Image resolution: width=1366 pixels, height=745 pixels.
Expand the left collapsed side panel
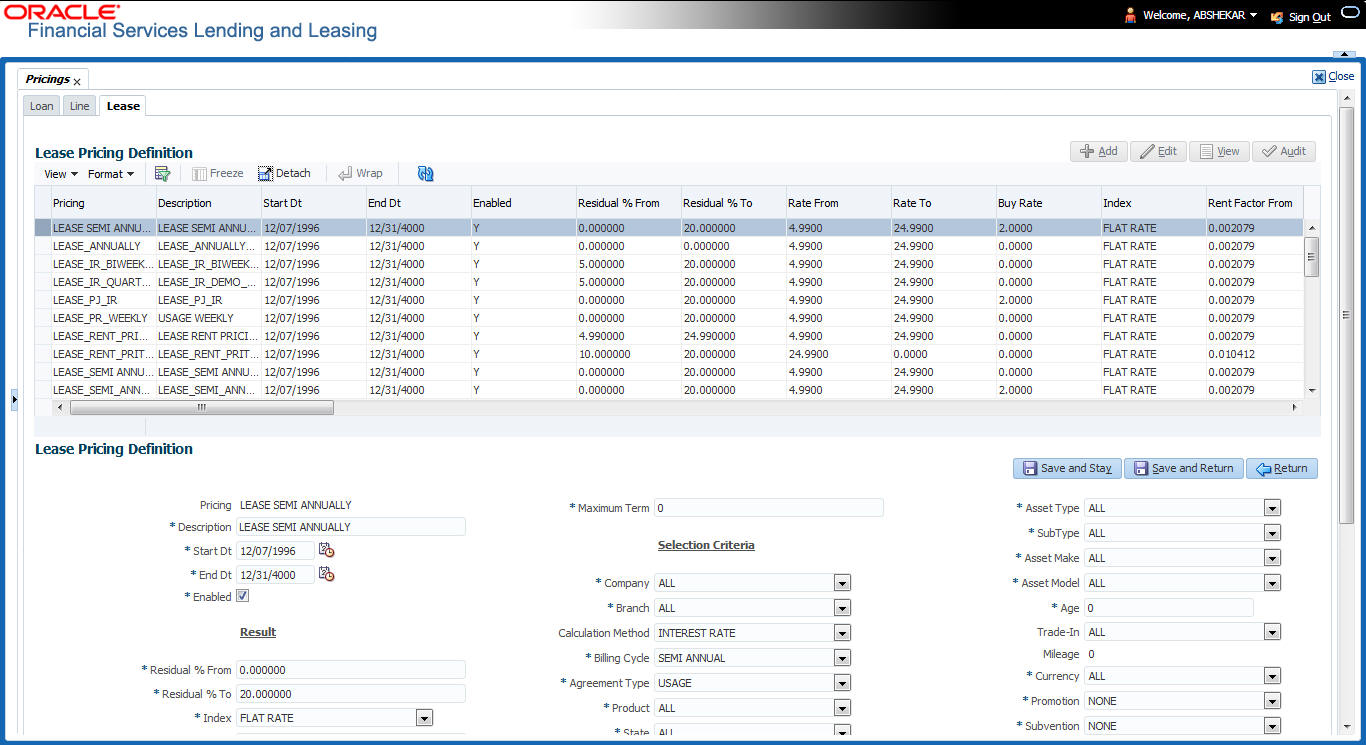(14, 399)
